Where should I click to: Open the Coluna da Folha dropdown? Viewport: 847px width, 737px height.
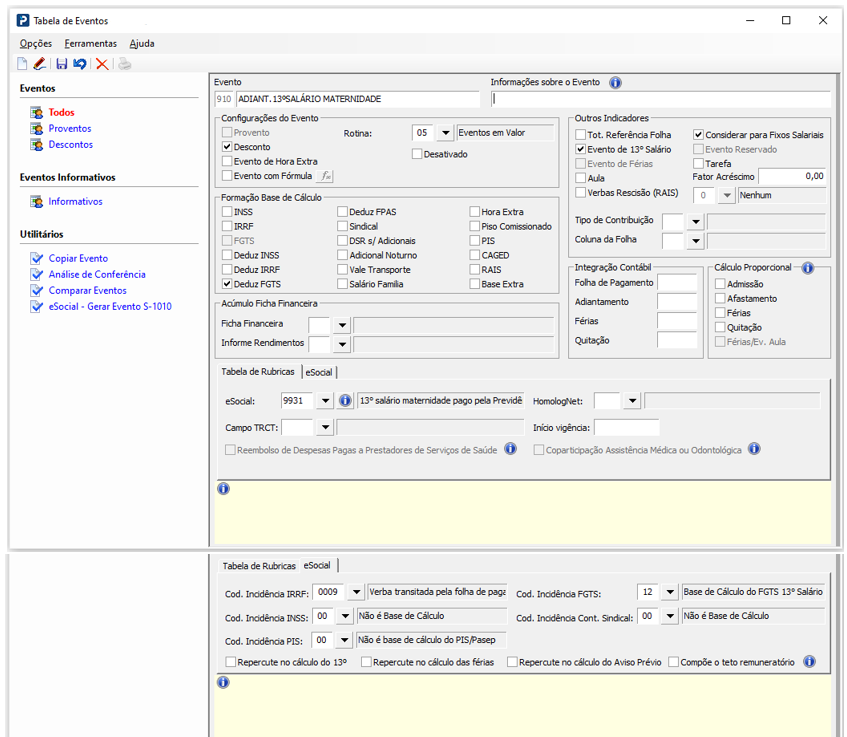tap(696, 241)
